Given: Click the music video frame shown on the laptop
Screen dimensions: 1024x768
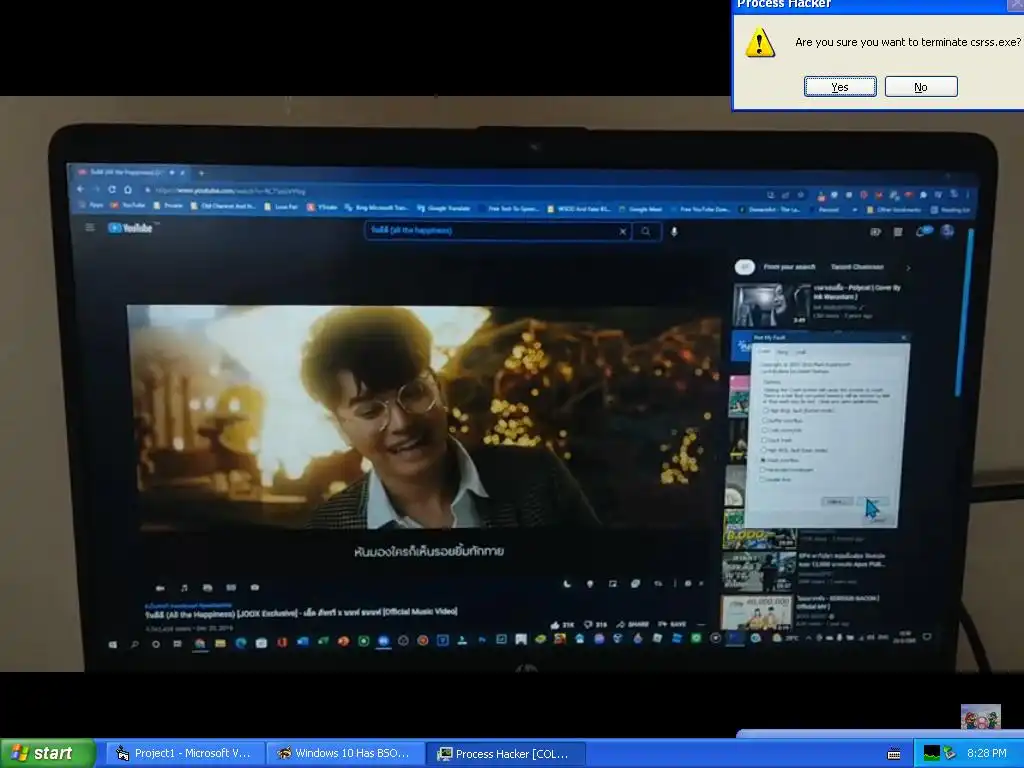Looking at the screenshot, I should click(x=423, y=418).
